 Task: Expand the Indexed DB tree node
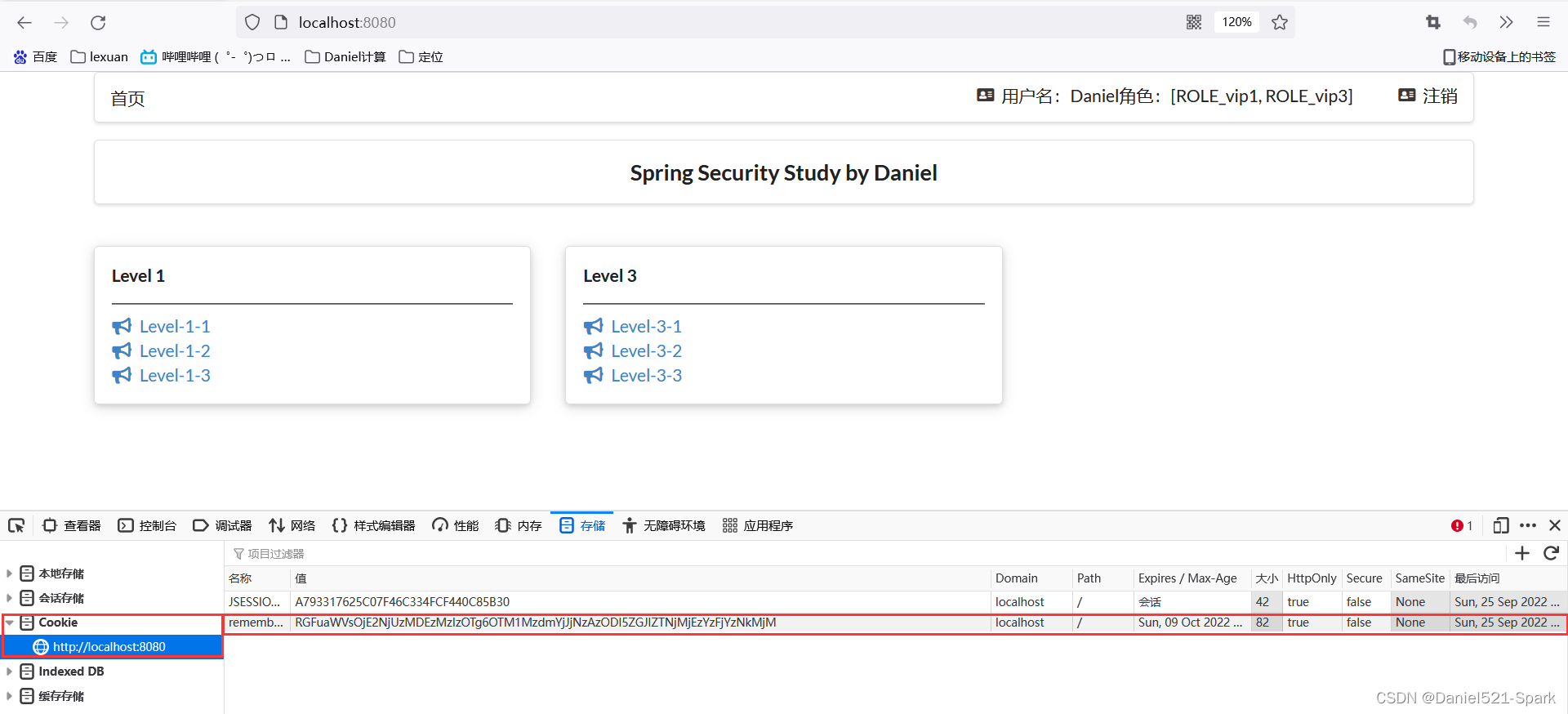10,672
